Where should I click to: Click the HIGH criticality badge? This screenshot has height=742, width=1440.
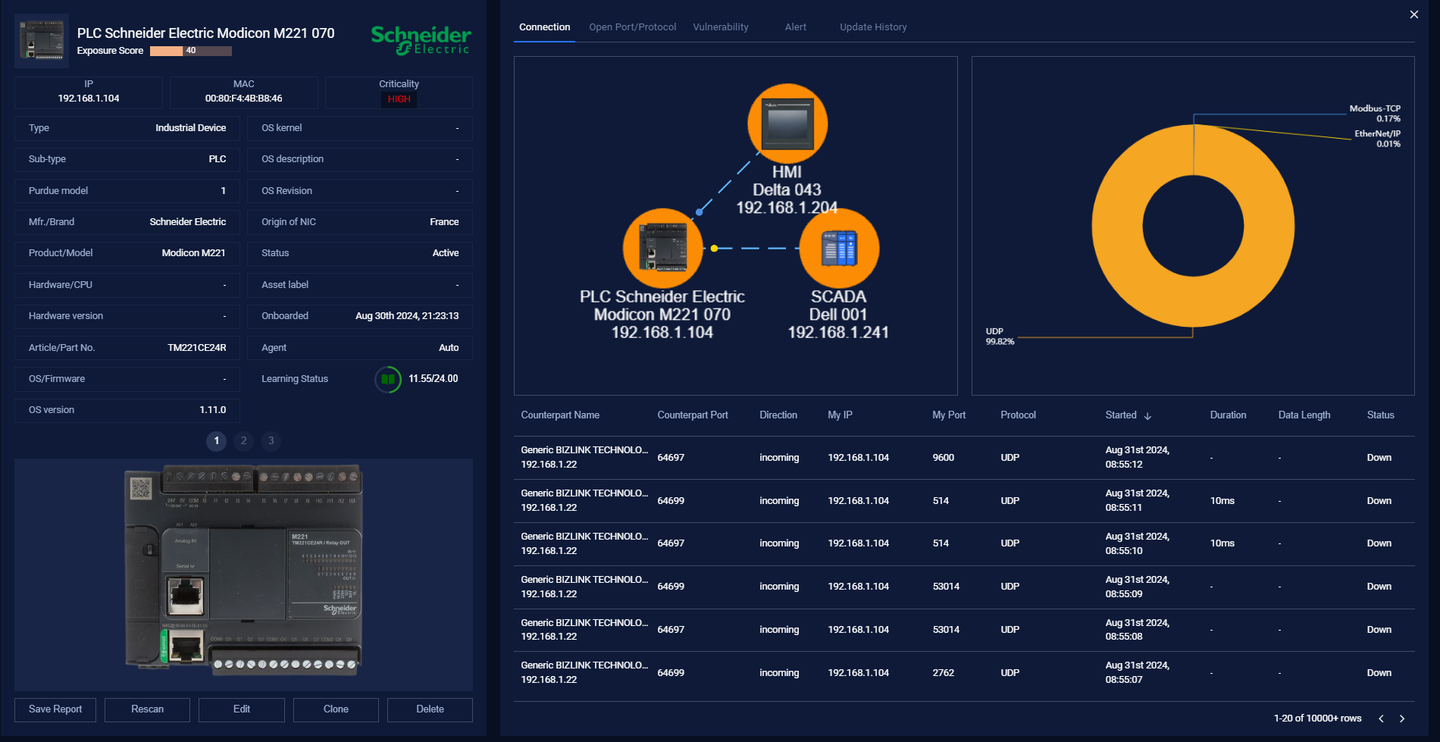pyautogui.click(x=399, y=99)
